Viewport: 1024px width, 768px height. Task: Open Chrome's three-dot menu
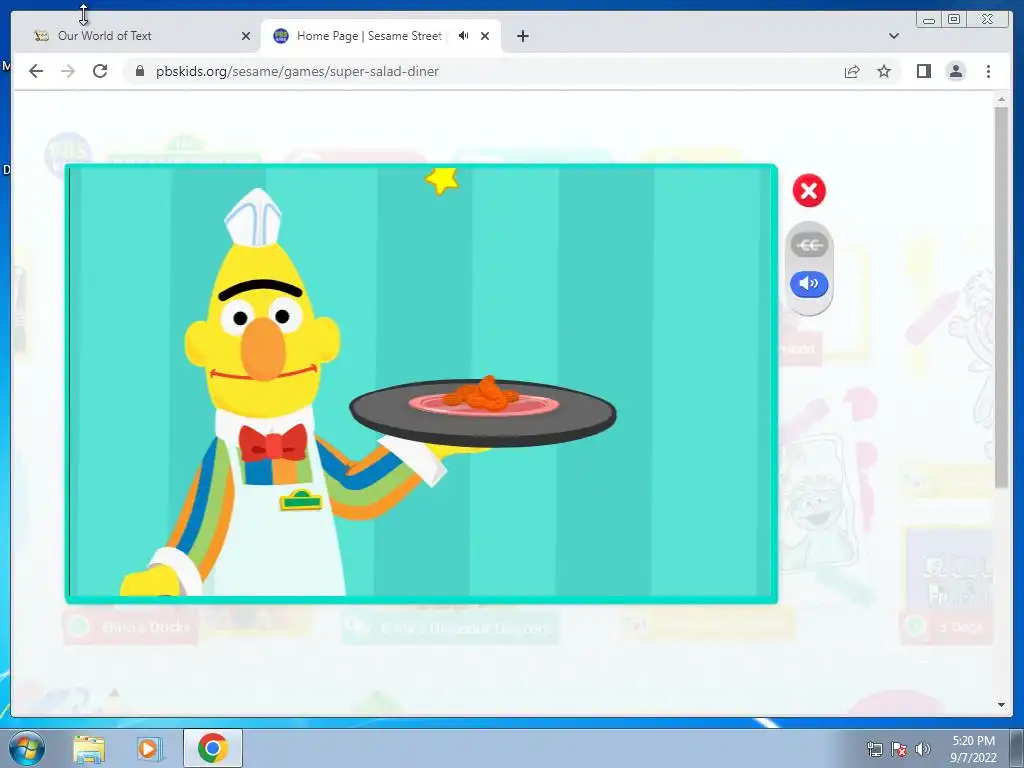click(988, 71)
